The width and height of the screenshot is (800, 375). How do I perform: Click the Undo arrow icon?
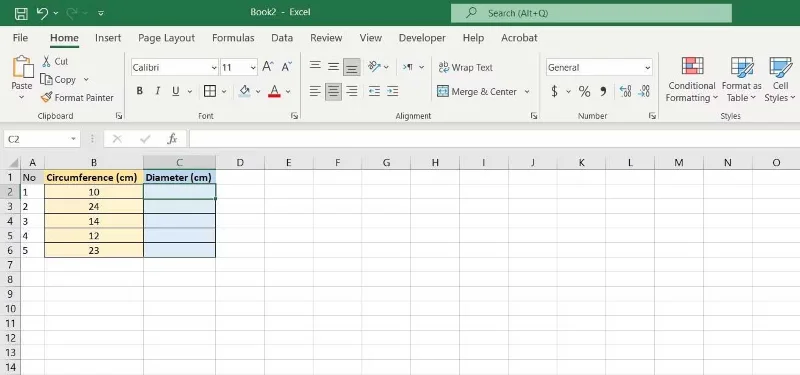pyautogui.click(x=42, y=13)
